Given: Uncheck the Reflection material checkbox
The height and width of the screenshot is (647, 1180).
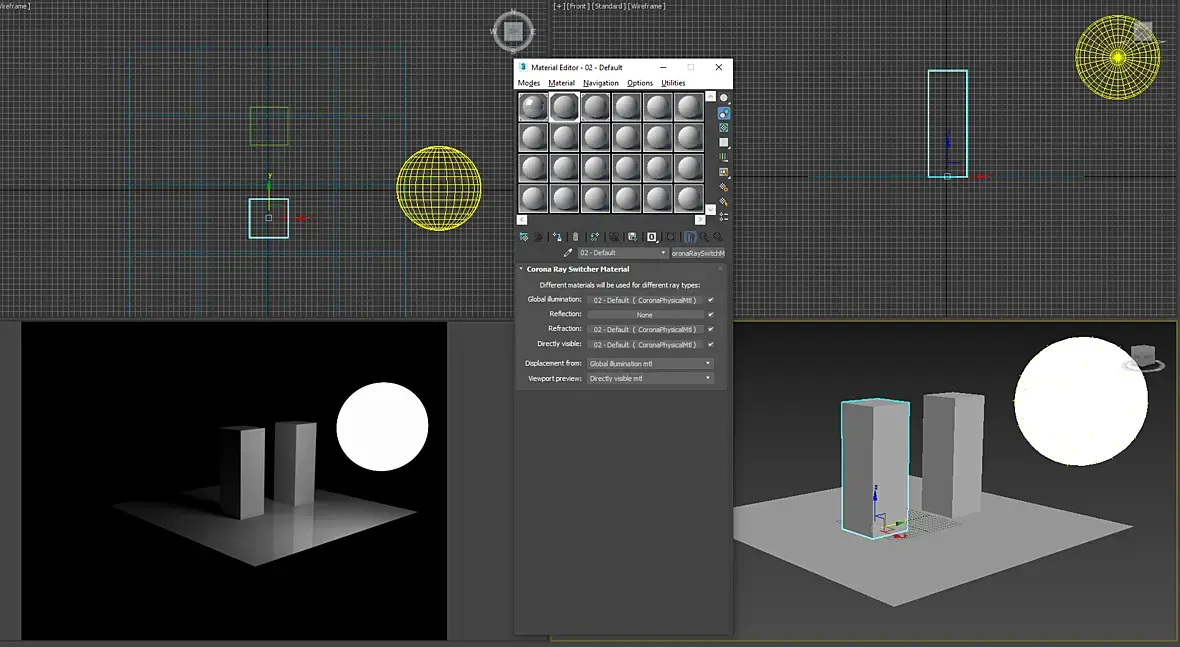Looking at the screenshot, I should (x=711, y=314).
